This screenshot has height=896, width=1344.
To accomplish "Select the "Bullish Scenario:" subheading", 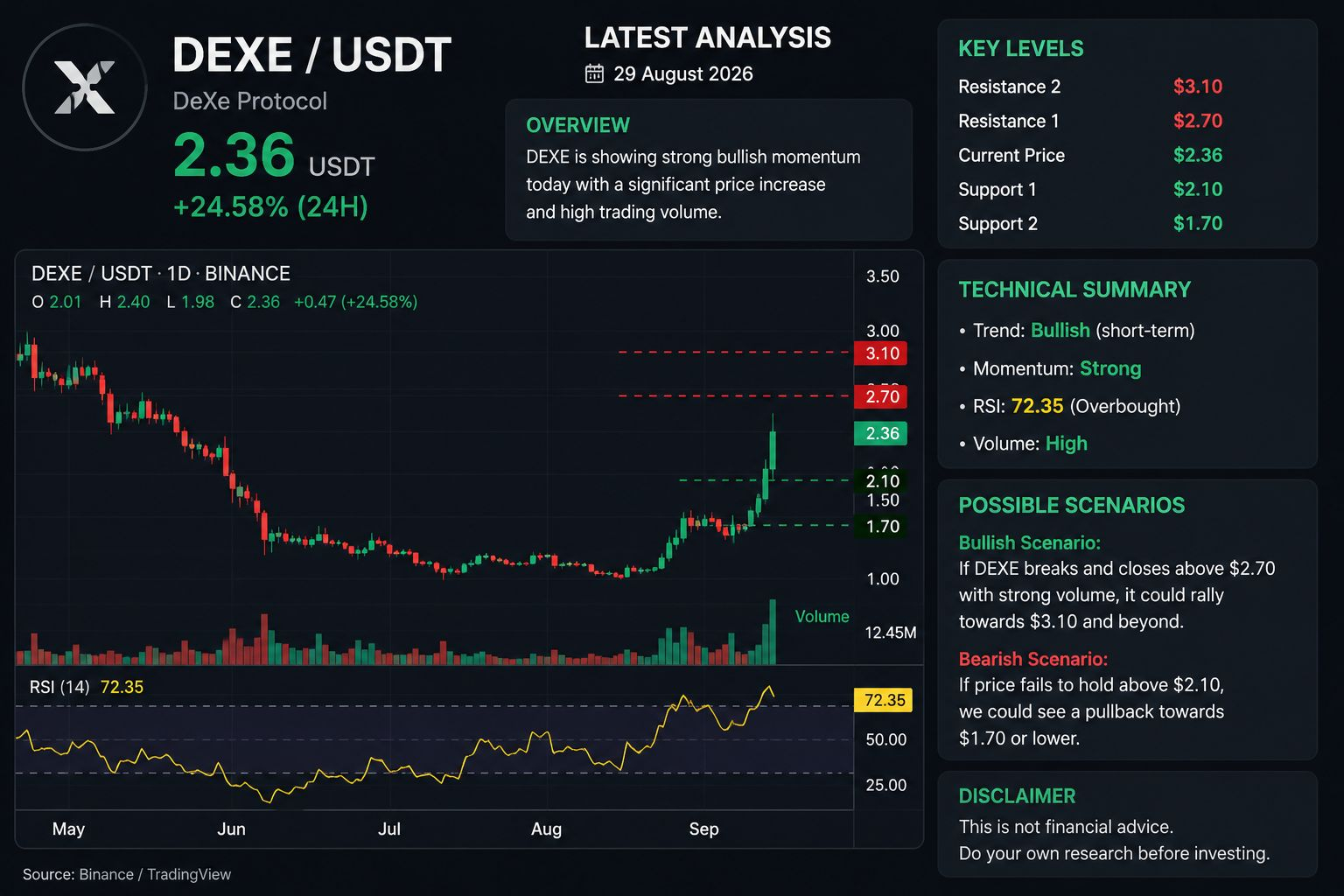I will pyautogui.click(x=1029, y=542).
